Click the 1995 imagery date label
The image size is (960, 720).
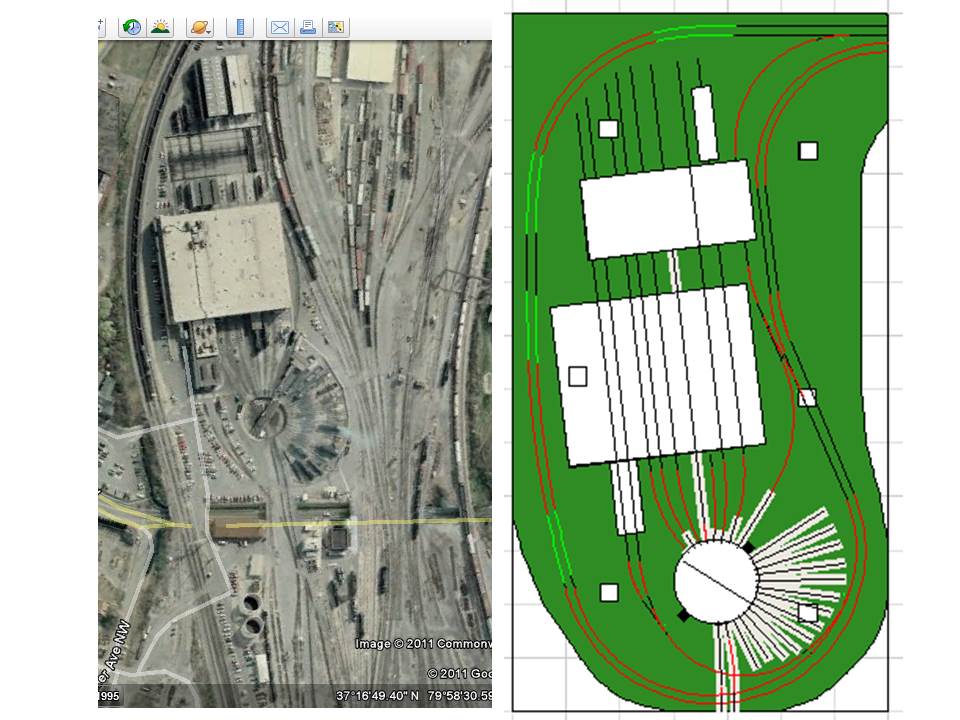pyautogui.click(x=107, y=697)
